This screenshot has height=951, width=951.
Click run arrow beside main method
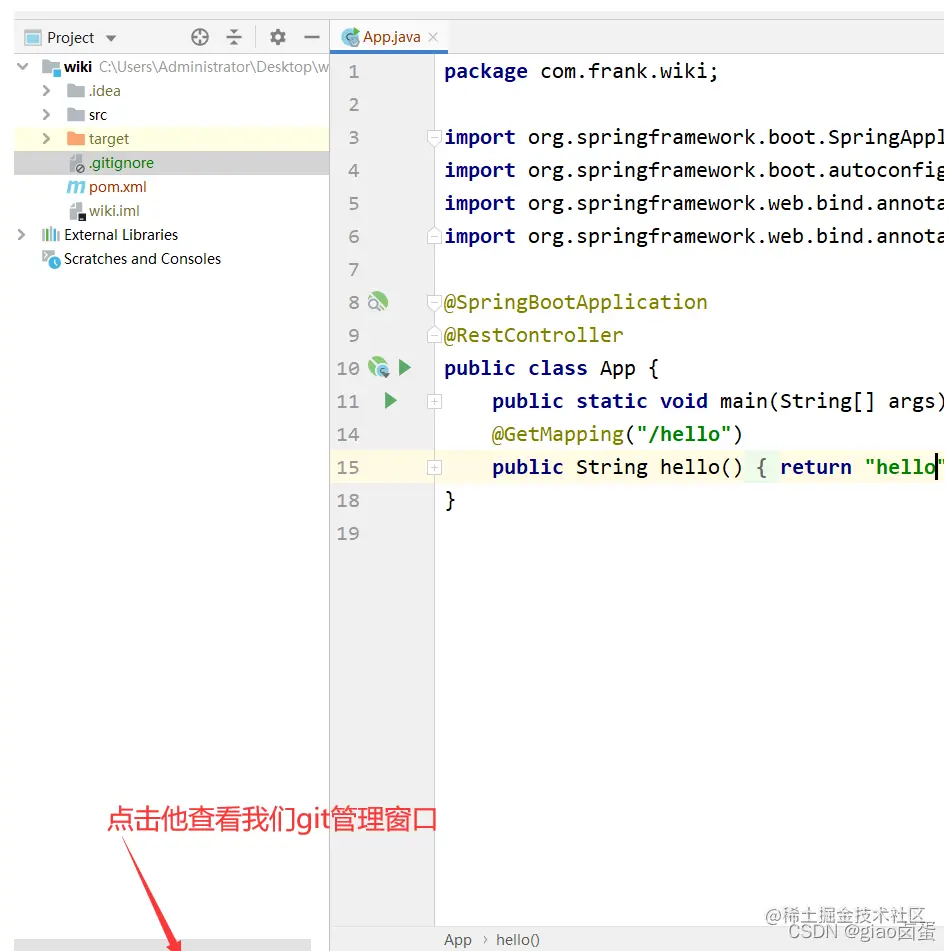pyautogui.click(x=391, y=400)
